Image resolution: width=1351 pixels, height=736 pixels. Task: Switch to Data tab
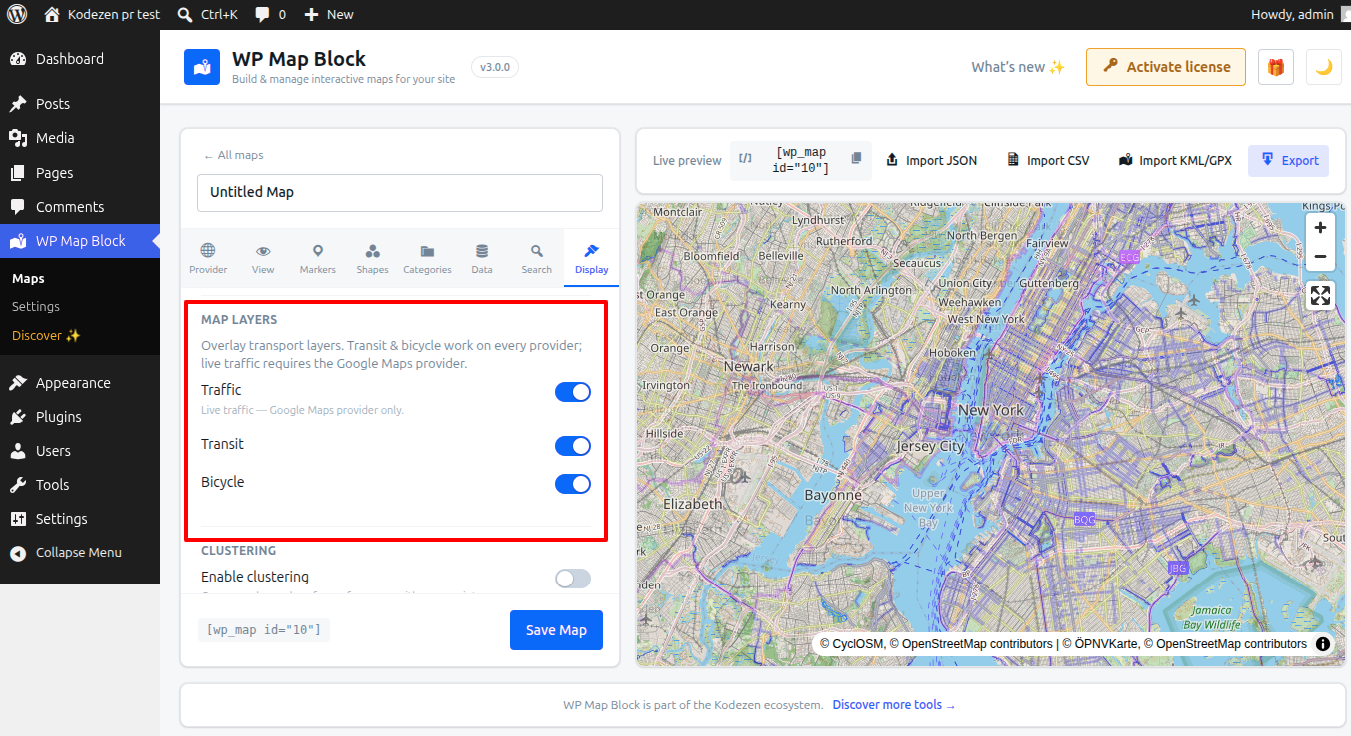(482, 258)
